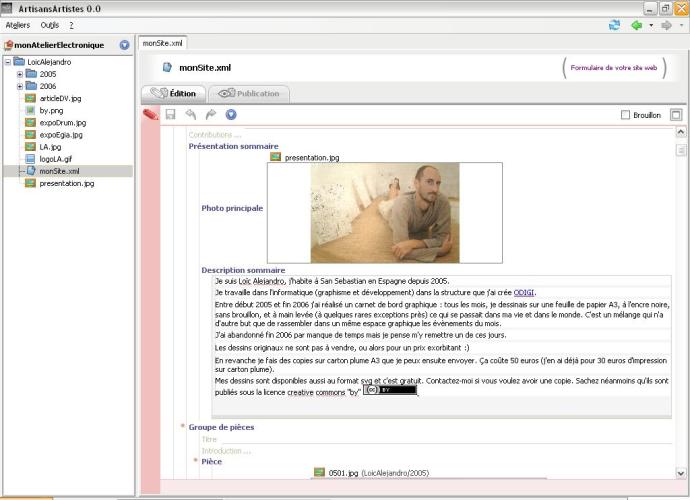Screen dimensions: 690x500
Task: Collapse the LoicAlejandro folder
Action: (x=8, y=62)
